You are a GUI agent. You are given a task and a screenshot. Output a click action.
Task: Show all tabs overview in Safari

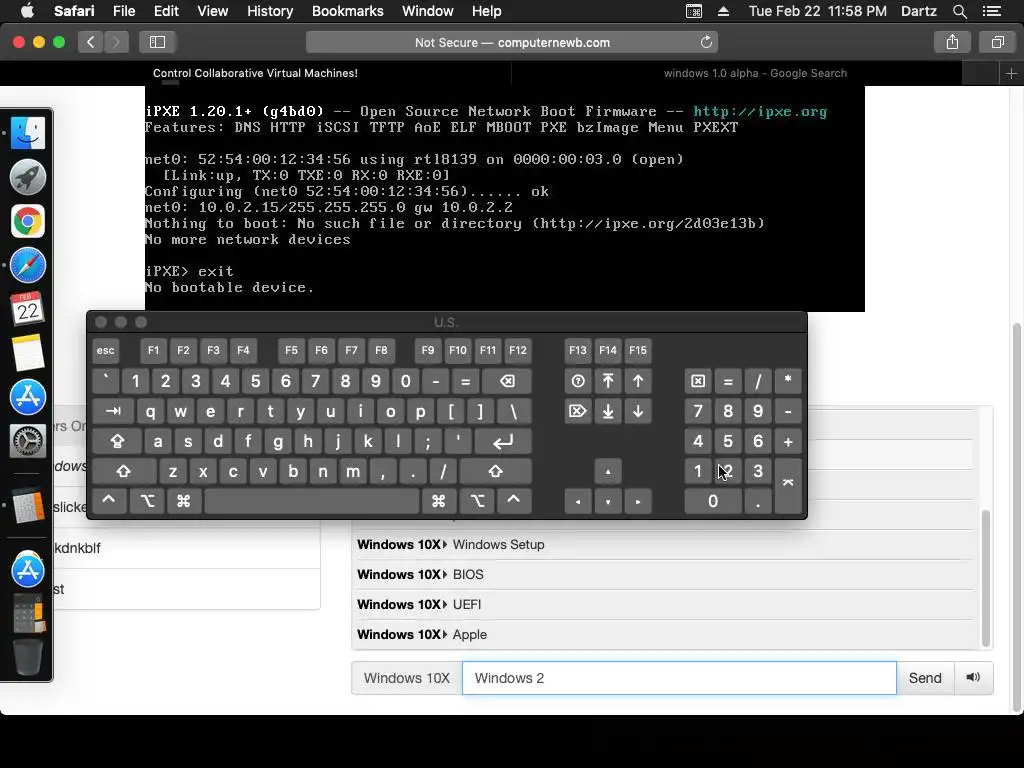(x=997, y=42)
